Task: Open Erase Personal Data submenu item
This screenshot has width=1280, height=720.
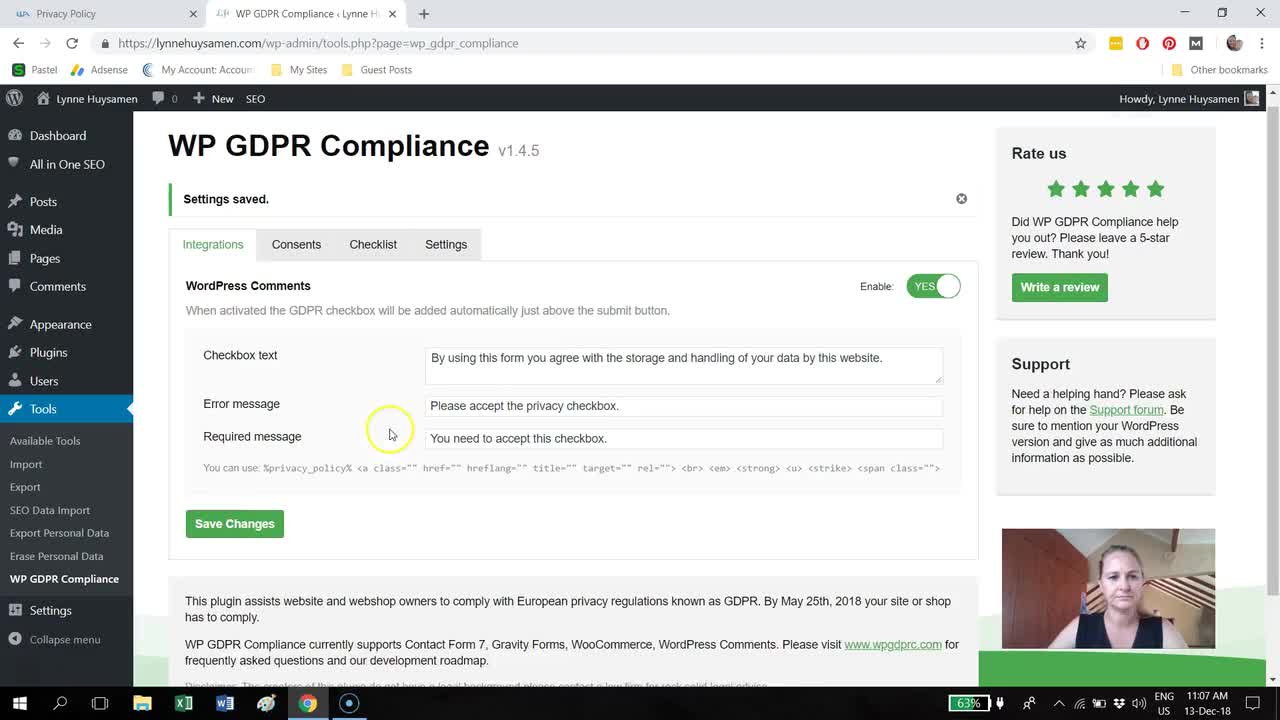Action: pyautogui.click(x=56, y=556)
